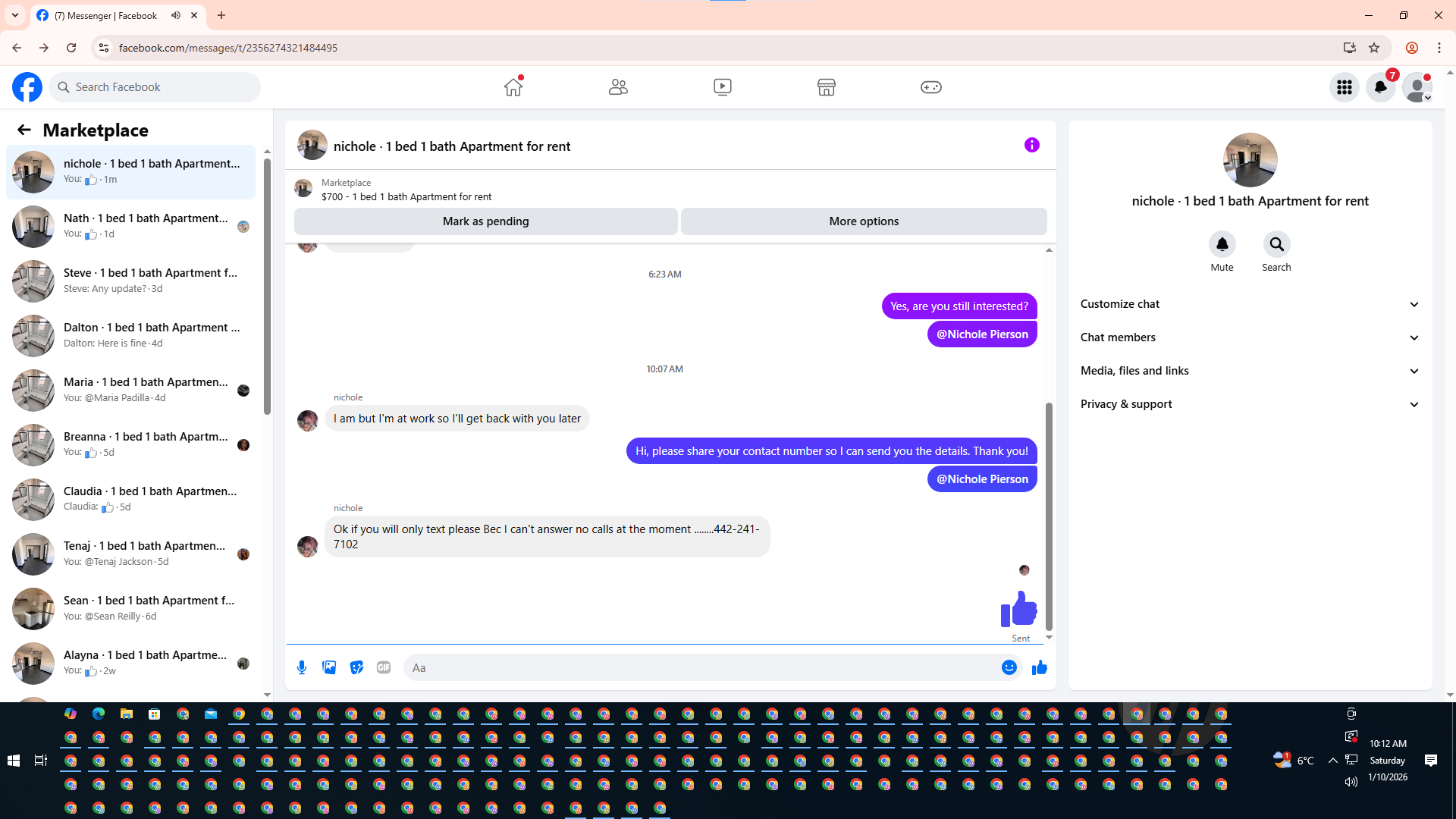Screen dimensions: 1456x819
Task: Expand the Customize chat section
Action: tap(1249, 304)
